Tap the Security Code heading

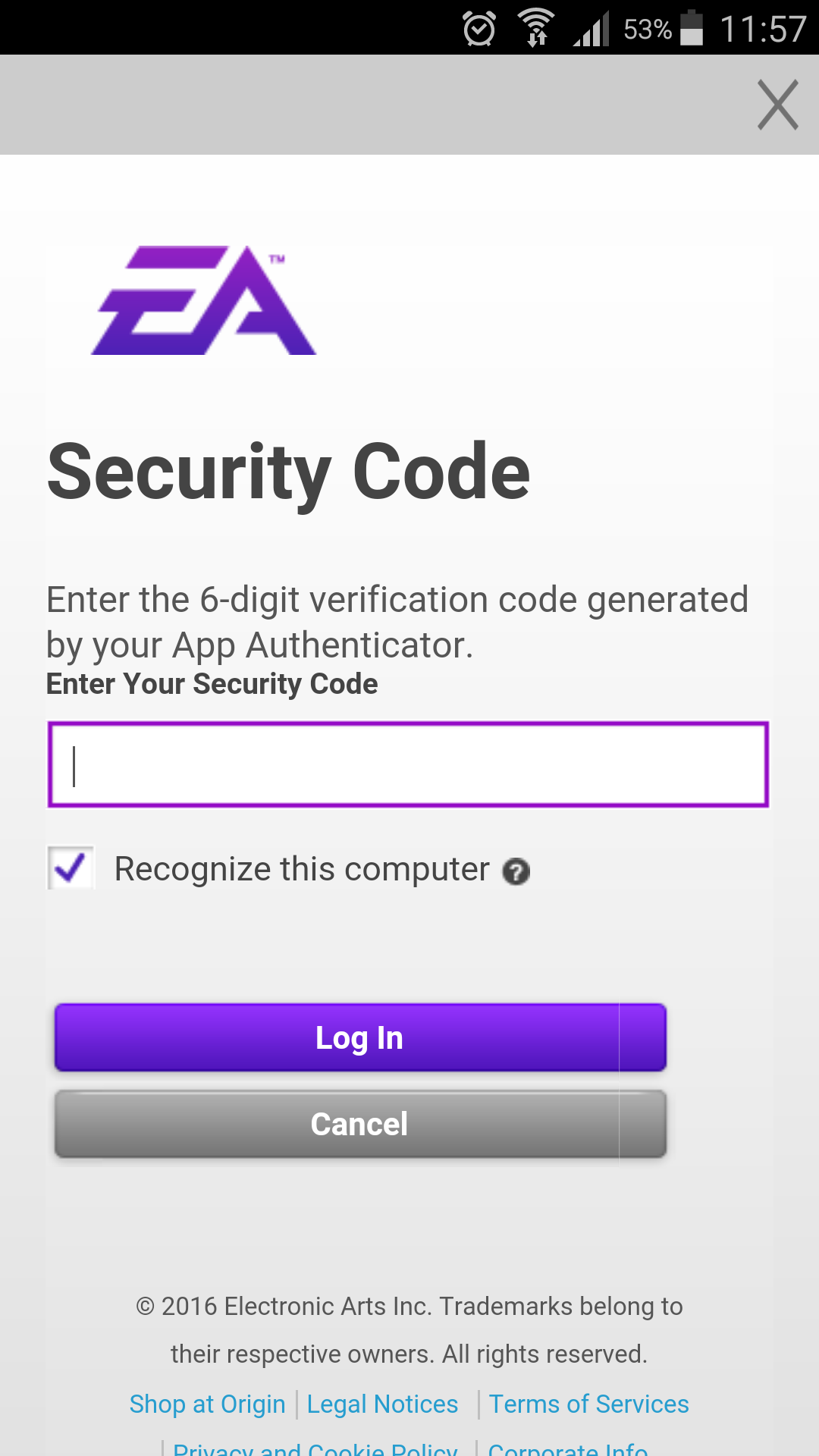[289, 472]
